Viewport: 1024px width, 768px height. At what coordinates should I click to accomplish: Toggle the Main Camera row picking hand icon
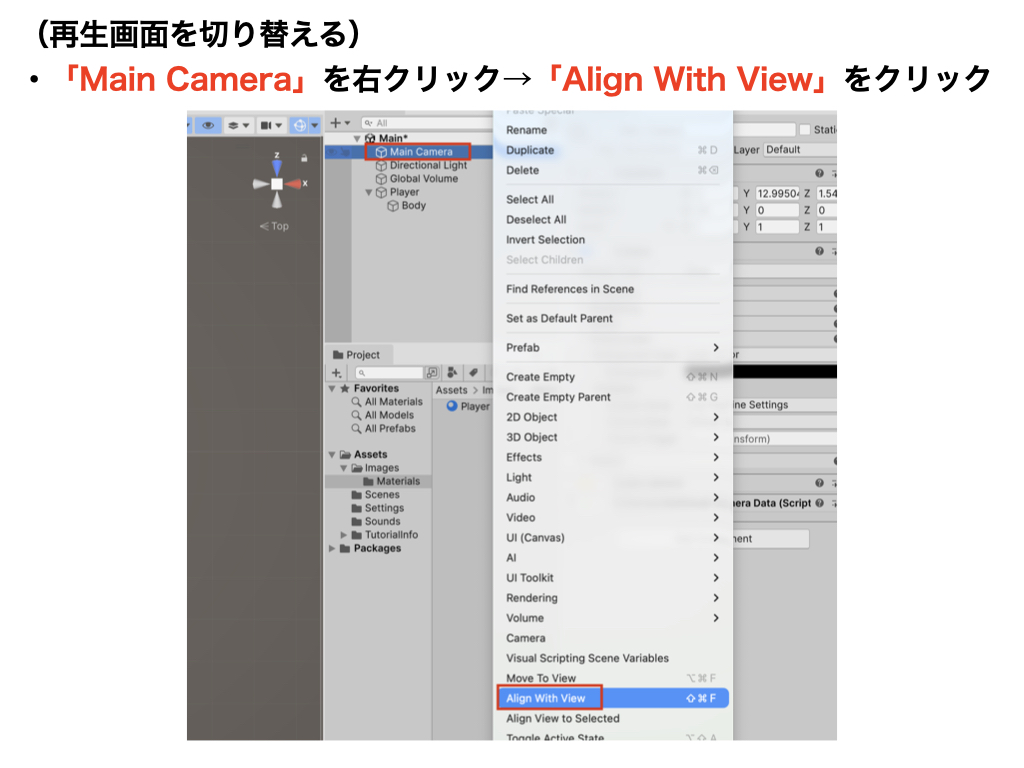click(x=345, y=152)
